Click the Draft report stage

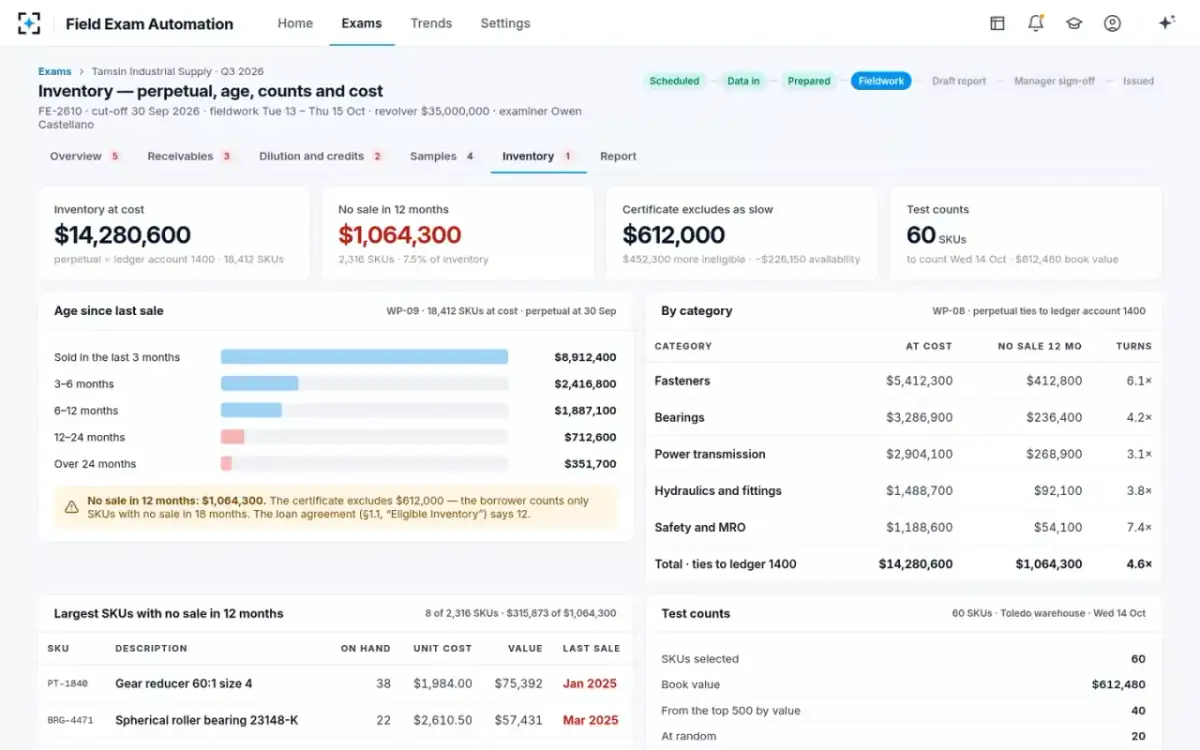point(959,81)
